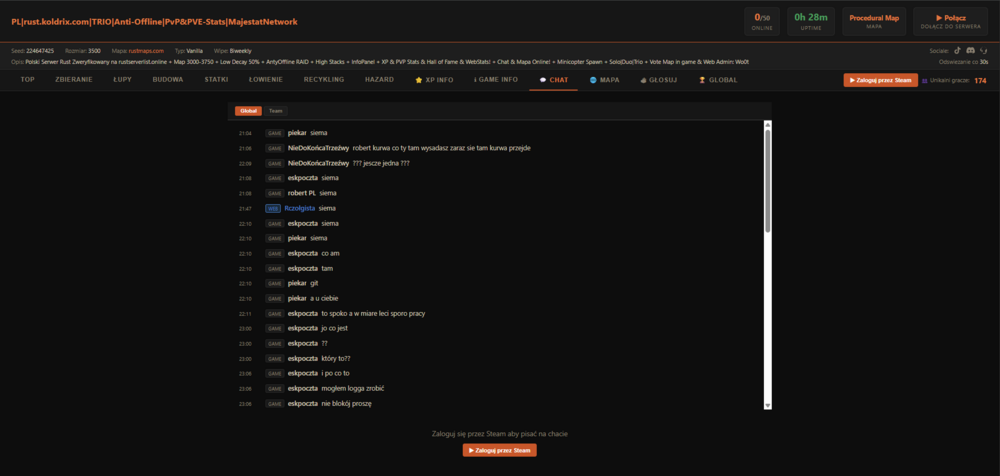Open the rustmaps.com map link
Viewport: 1000px width, 476px height.
point(146,50)
